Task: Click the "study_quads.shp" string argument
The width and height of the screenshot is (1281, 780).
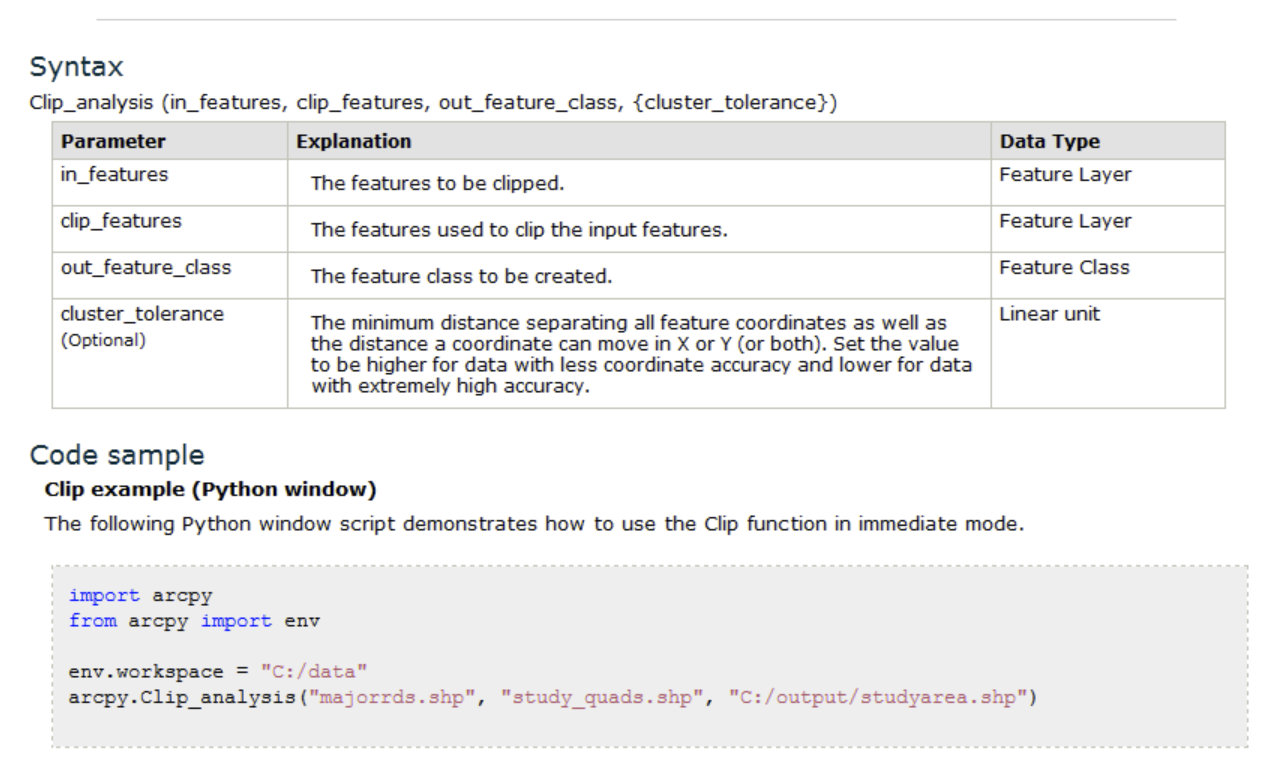Action: (602, 697)
